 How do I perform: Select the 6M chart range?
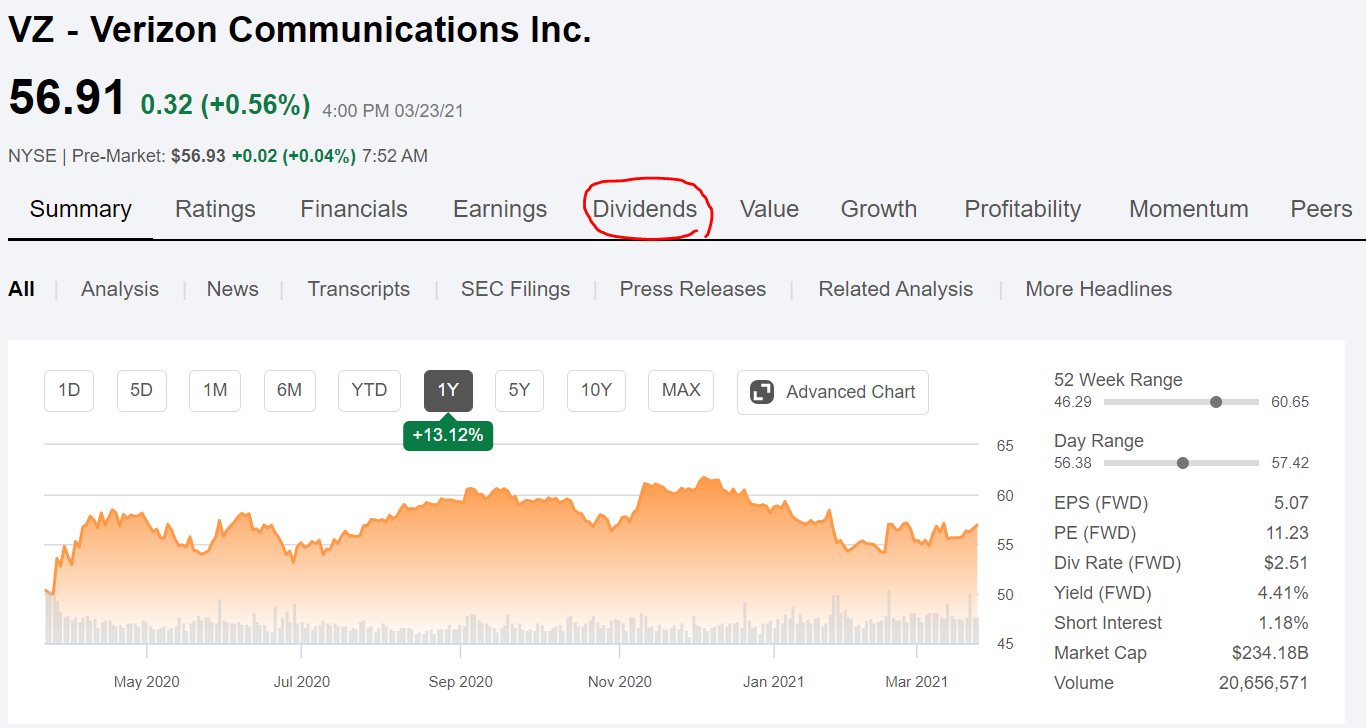click(289, 390)
